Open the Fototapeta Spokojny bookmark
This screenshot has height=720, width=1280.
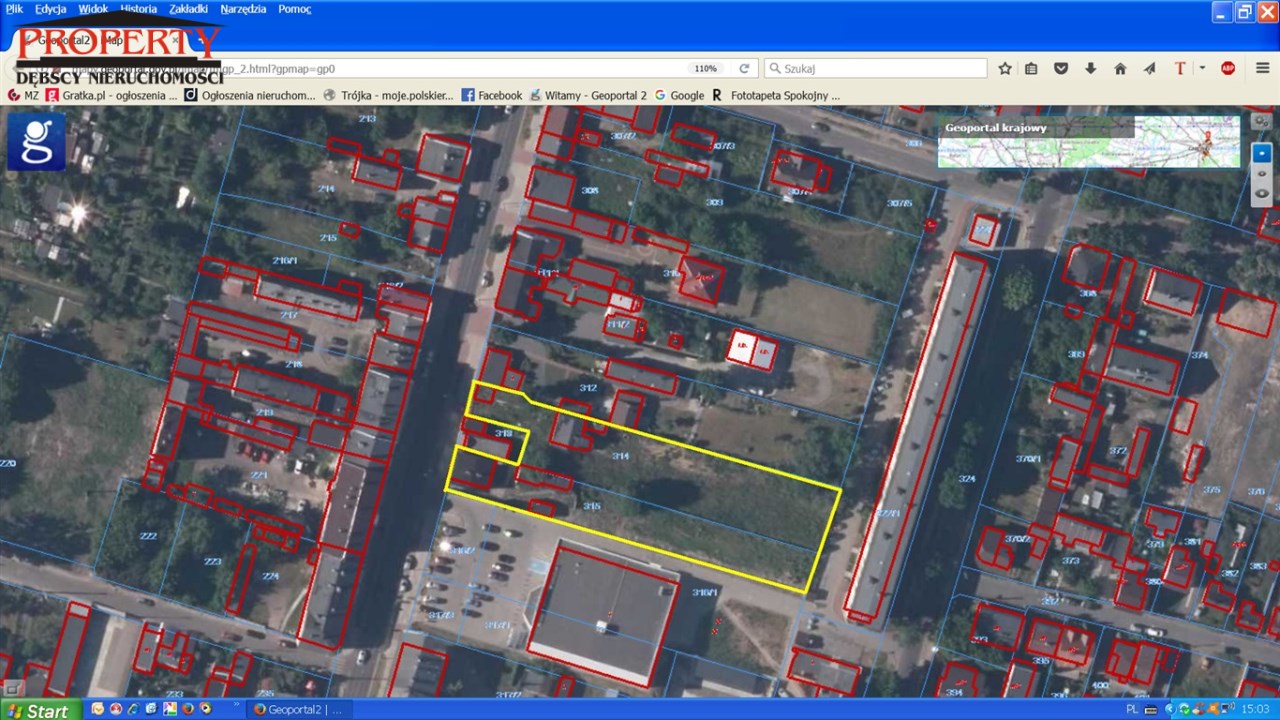pyautogui.click(x=775, y=96)
